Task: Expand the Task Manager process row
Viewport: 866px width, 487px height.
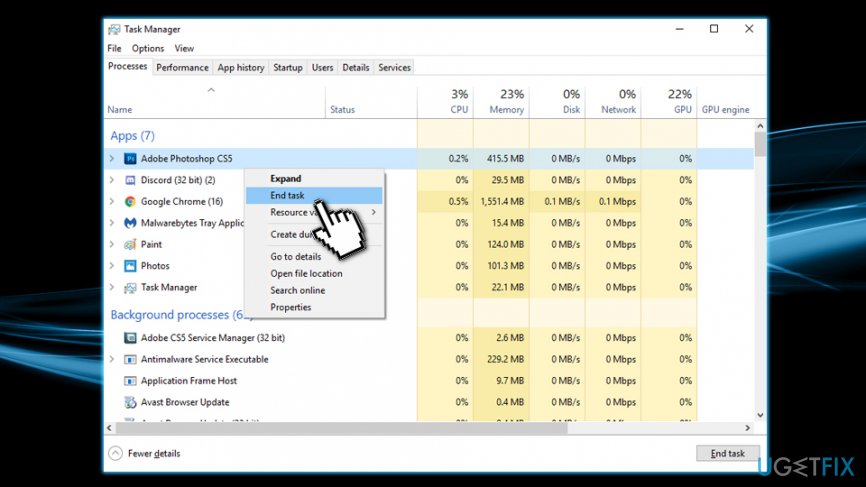Action: 112,288
